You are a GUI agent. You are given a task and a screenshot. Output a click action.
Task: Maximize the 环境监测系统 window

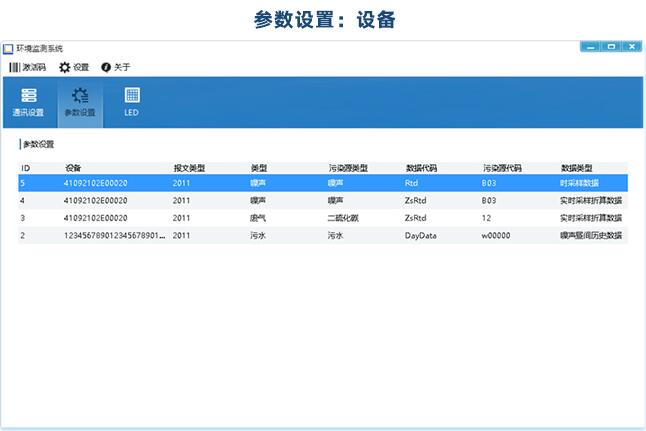pos(610,47)
